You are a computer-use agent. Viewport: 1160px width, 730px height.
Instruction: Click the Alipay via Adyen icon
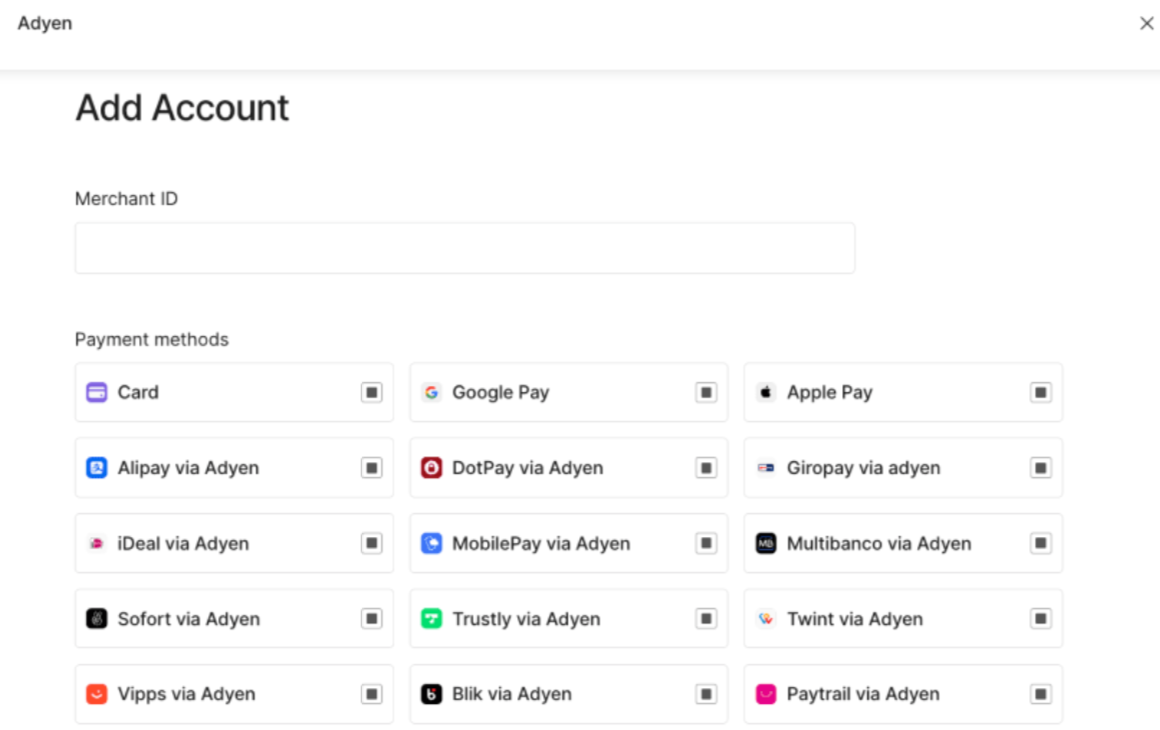[x=96, y=468]
